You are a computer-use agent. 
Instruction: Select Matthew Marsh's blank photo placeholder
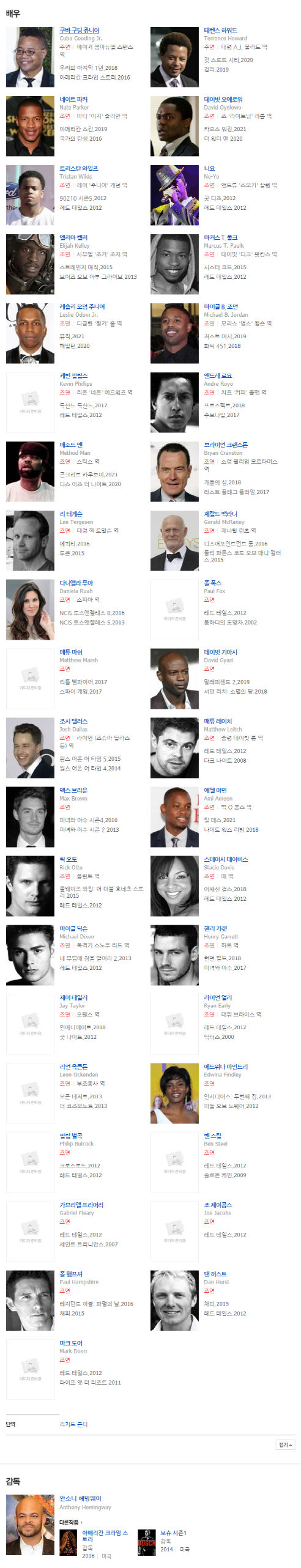point(30,679)
